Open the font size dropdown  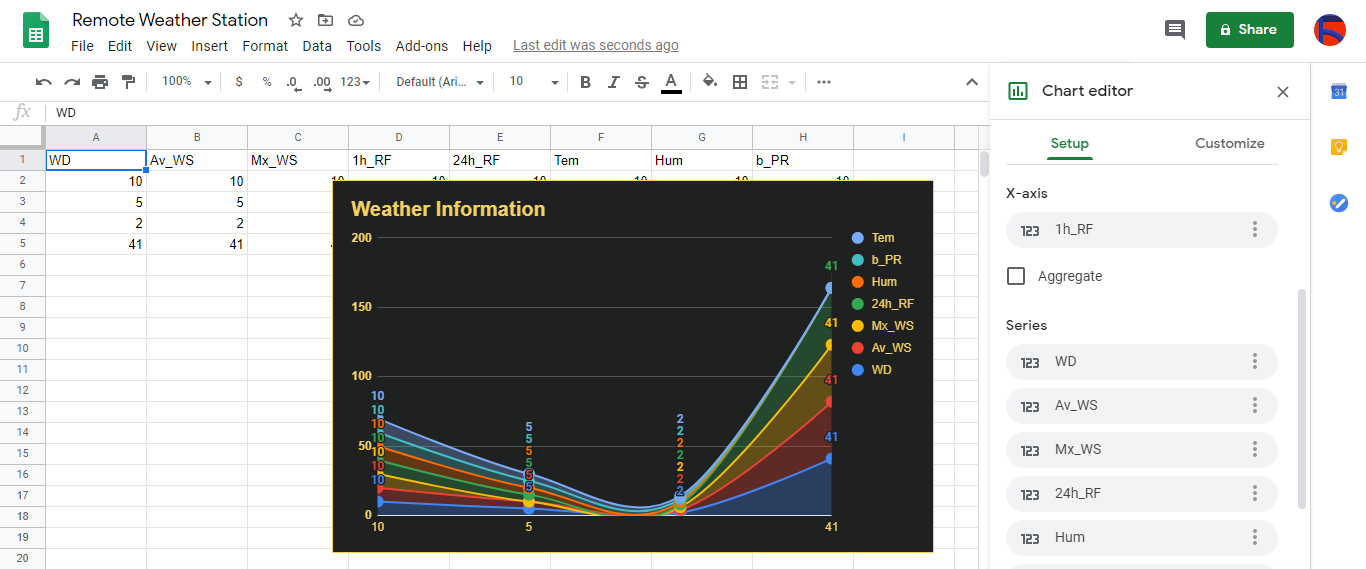pyautogui.click(x=533, y=82)
